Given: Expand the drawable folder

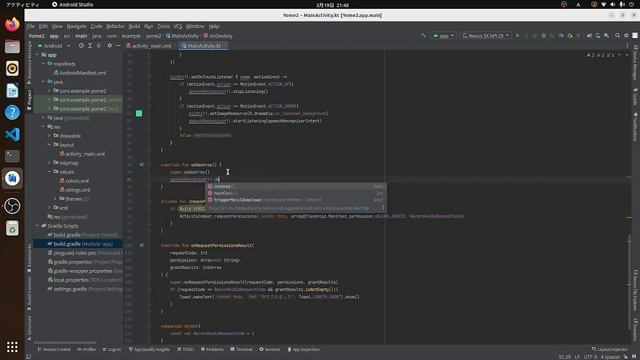Looking at the screenshot, I should [49, 136].
